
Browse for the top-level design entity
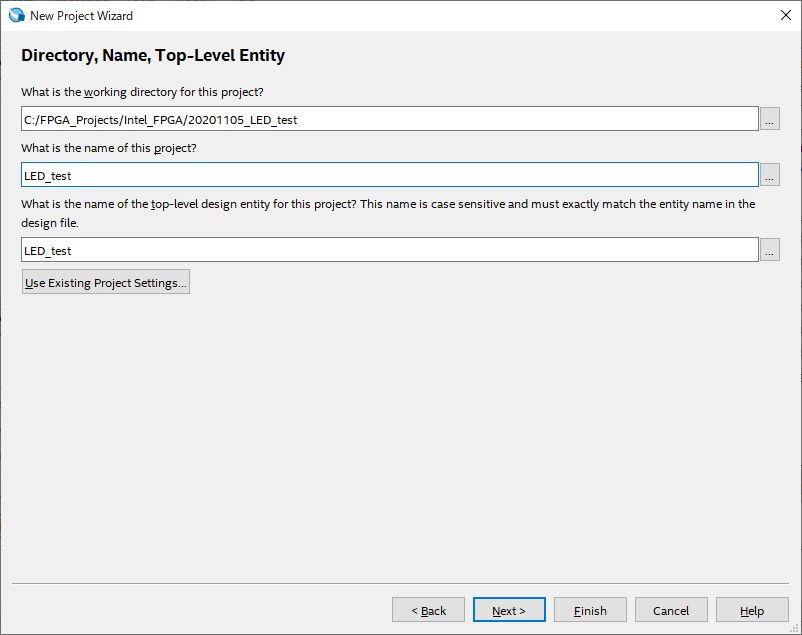(x=770, y=250)
